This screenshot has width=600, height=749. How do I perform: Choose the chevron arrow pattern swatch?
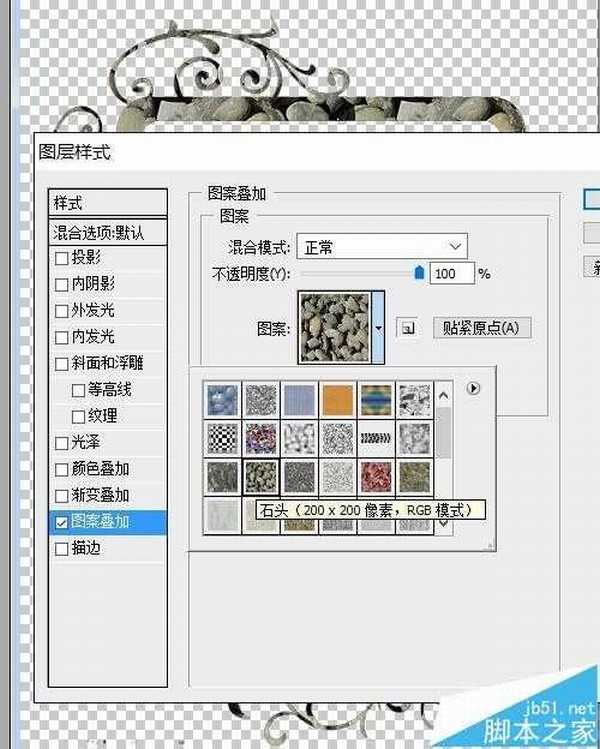pos(377,436)
